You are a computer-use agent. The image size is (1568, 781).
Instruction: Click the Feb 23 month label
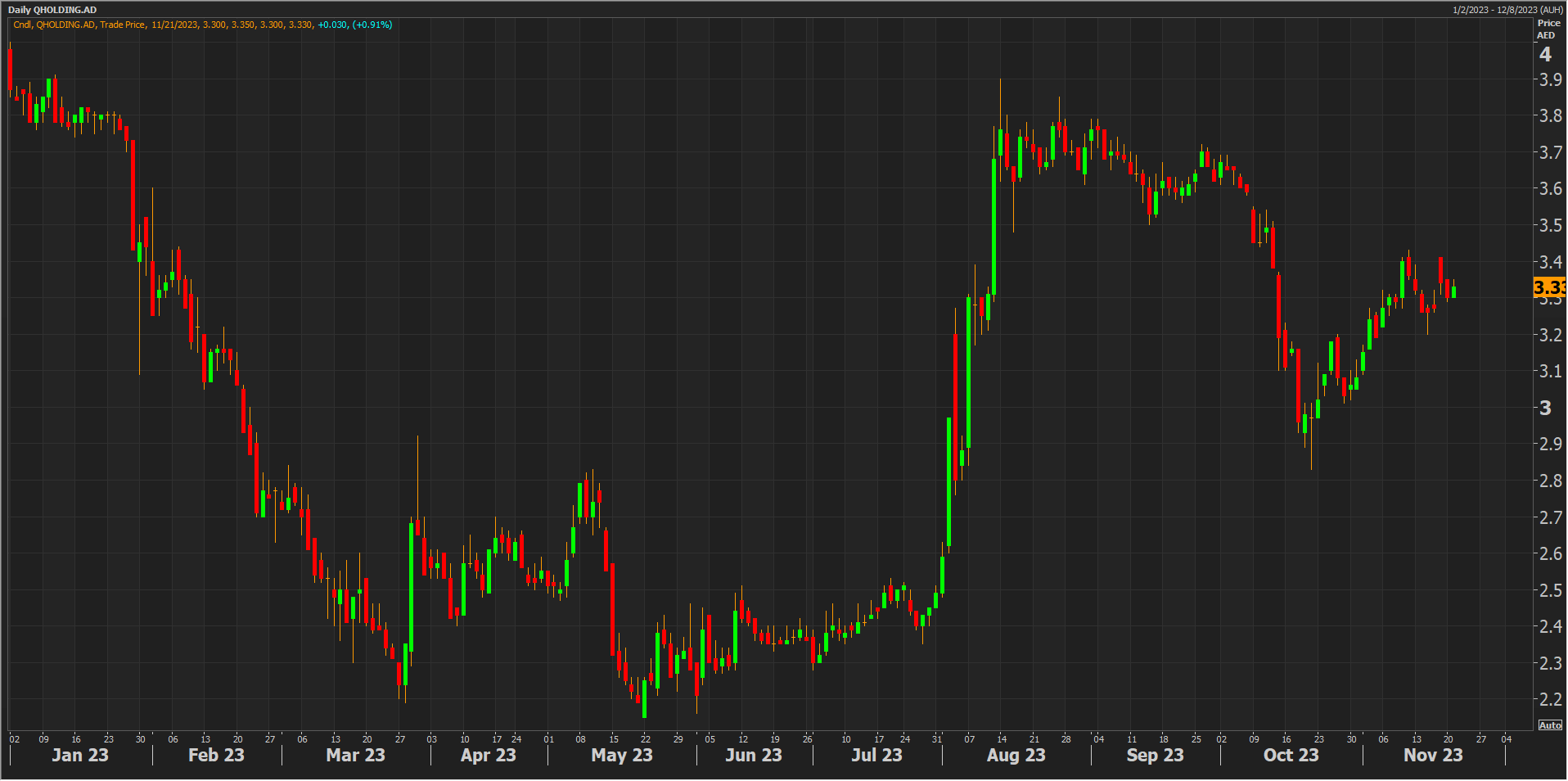point(216,755)
